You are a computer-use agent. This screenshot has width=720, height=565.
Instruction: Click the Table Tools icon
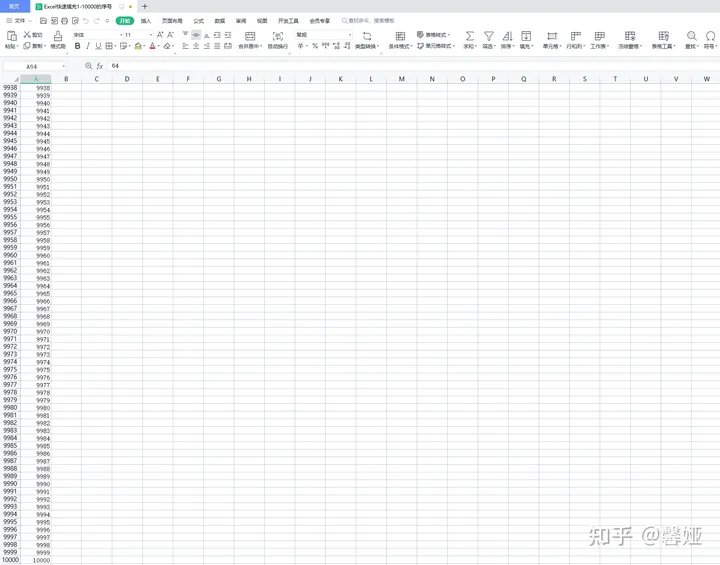point(664,36)
